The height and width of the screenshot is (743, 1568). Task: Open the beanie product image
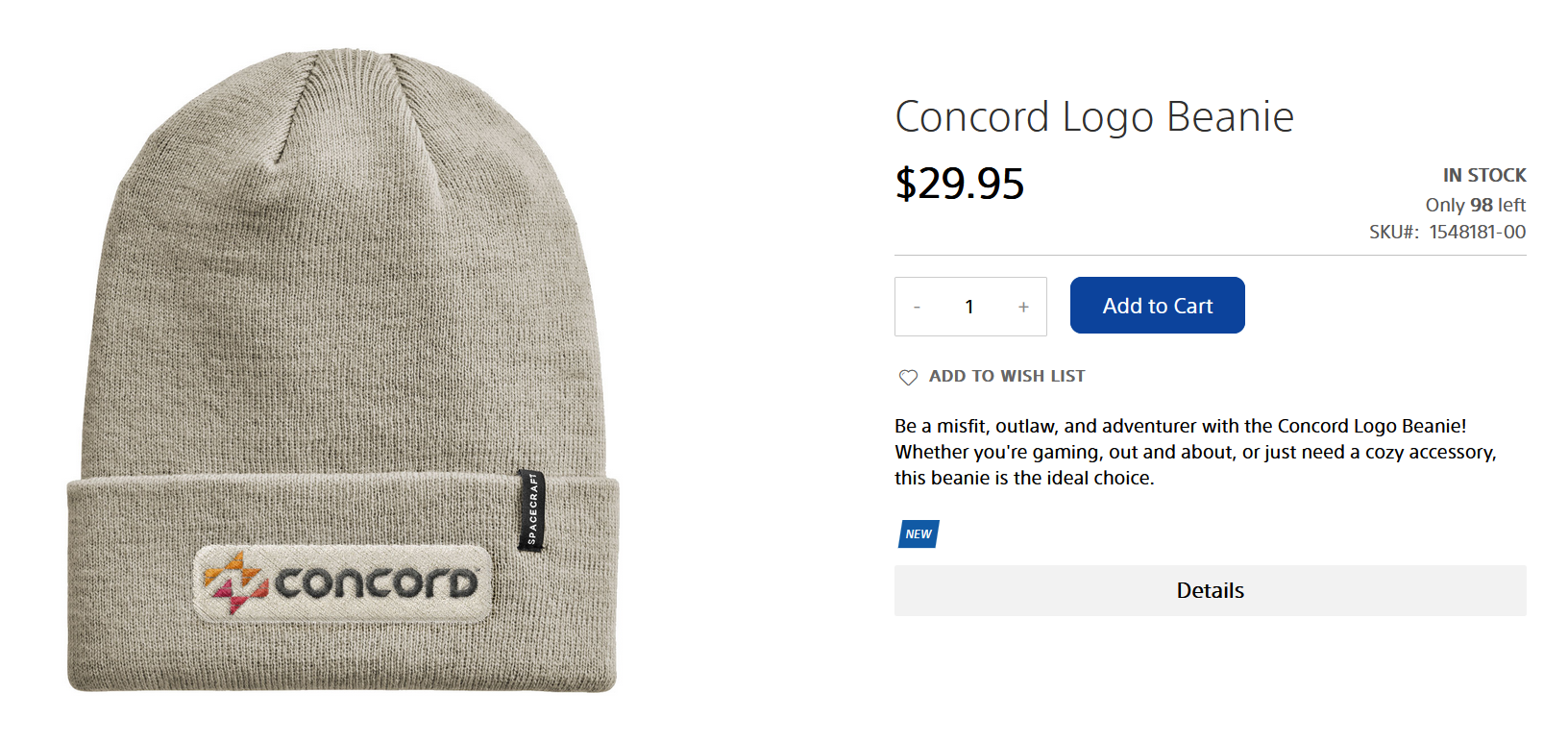tap(343, 370)
